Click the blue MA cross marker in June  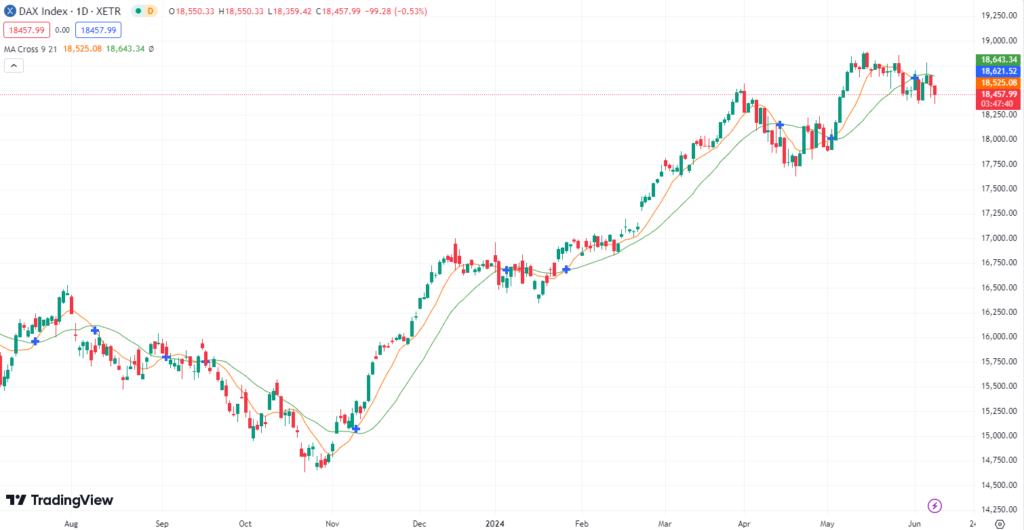916,78
